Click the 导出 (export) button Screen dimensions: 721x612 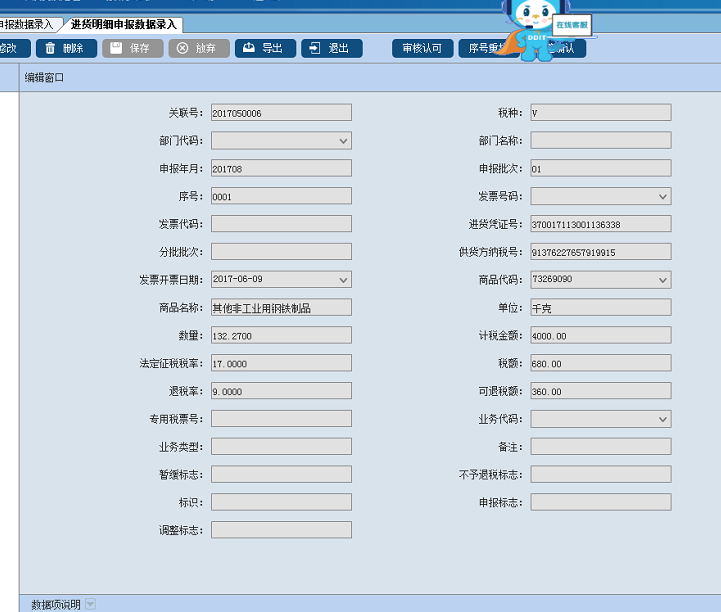click(x=265, y=48)
